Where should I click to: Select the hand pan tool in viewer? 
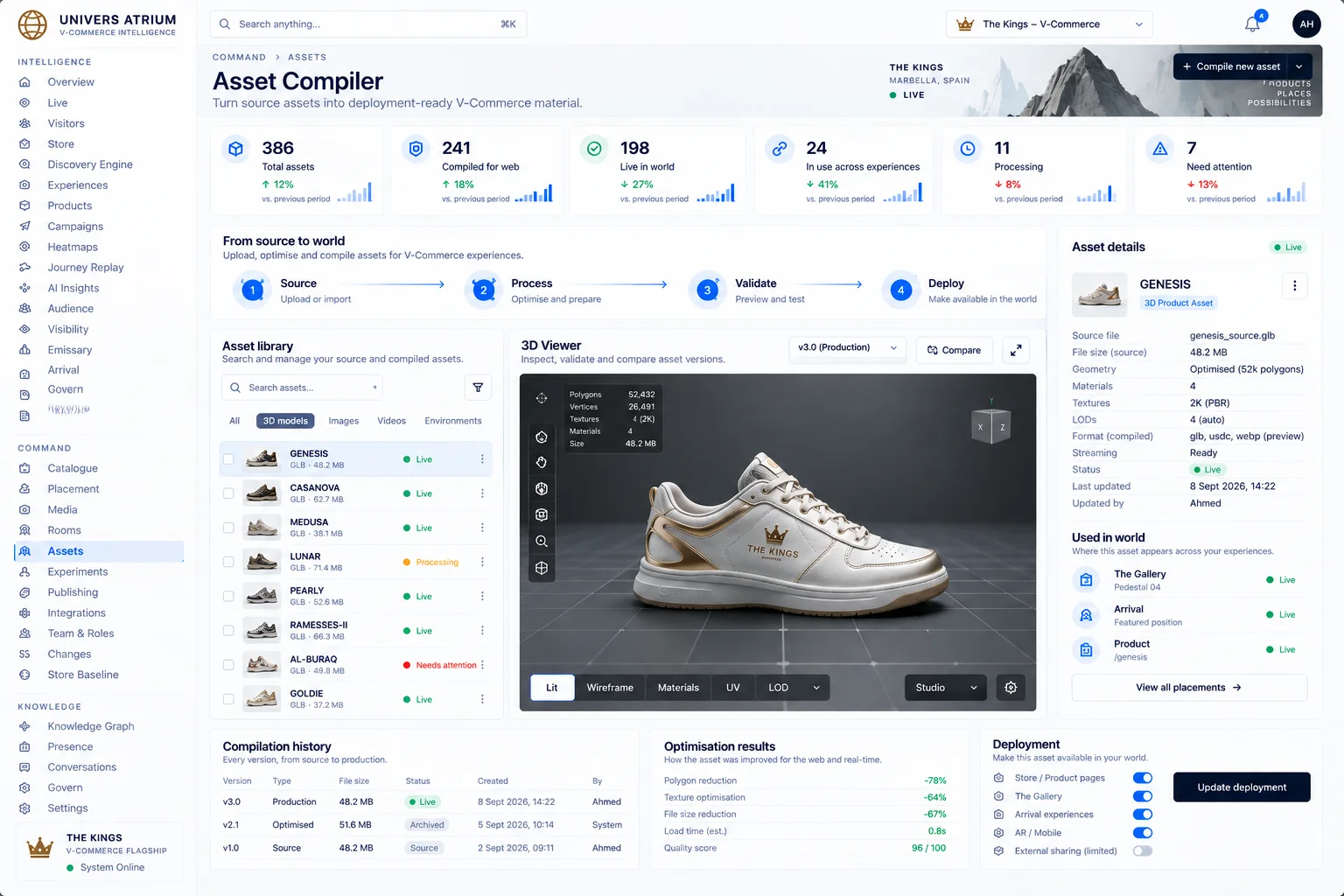pyautogui.click(x=542, y=463)
